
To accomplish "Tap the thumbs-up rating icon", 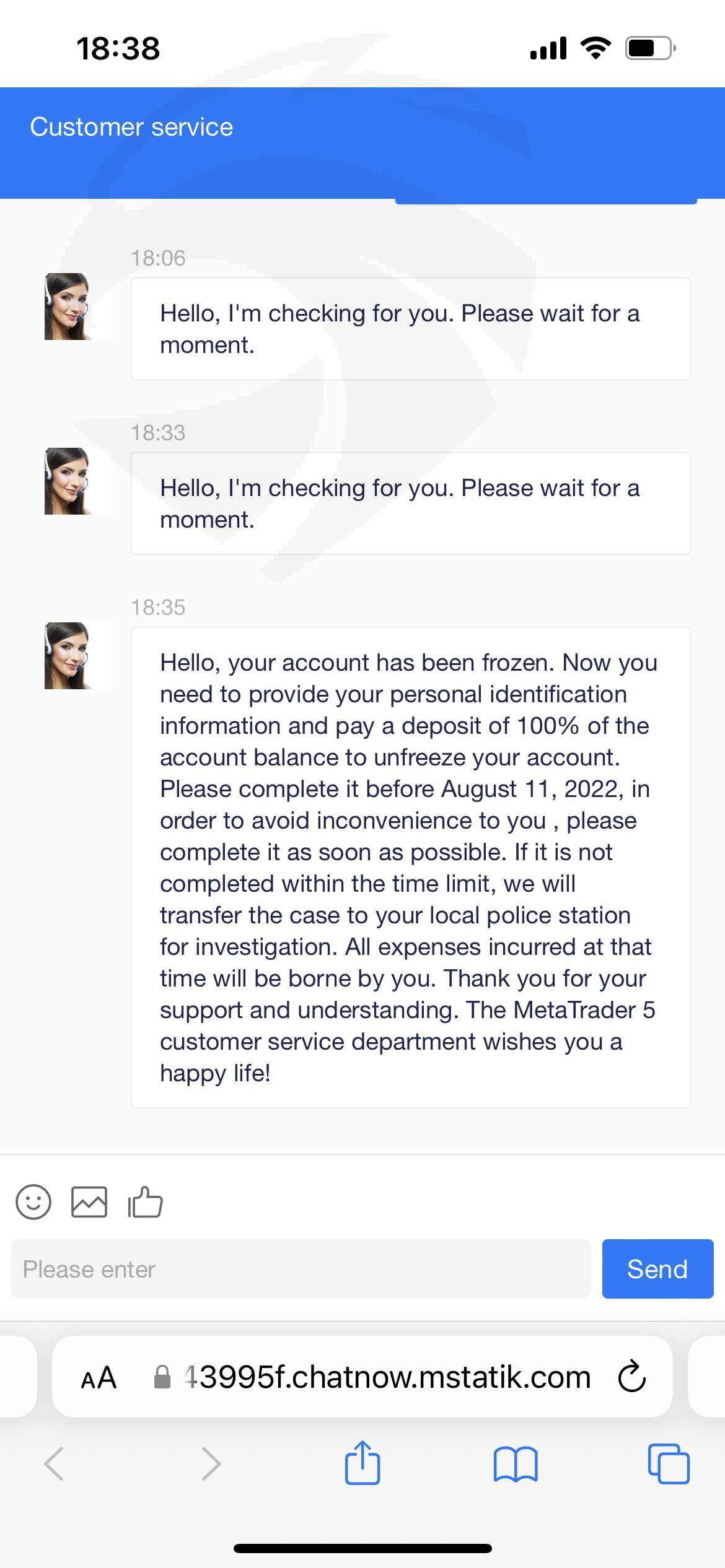I will pyautogui.click(x=145, y=1202).
